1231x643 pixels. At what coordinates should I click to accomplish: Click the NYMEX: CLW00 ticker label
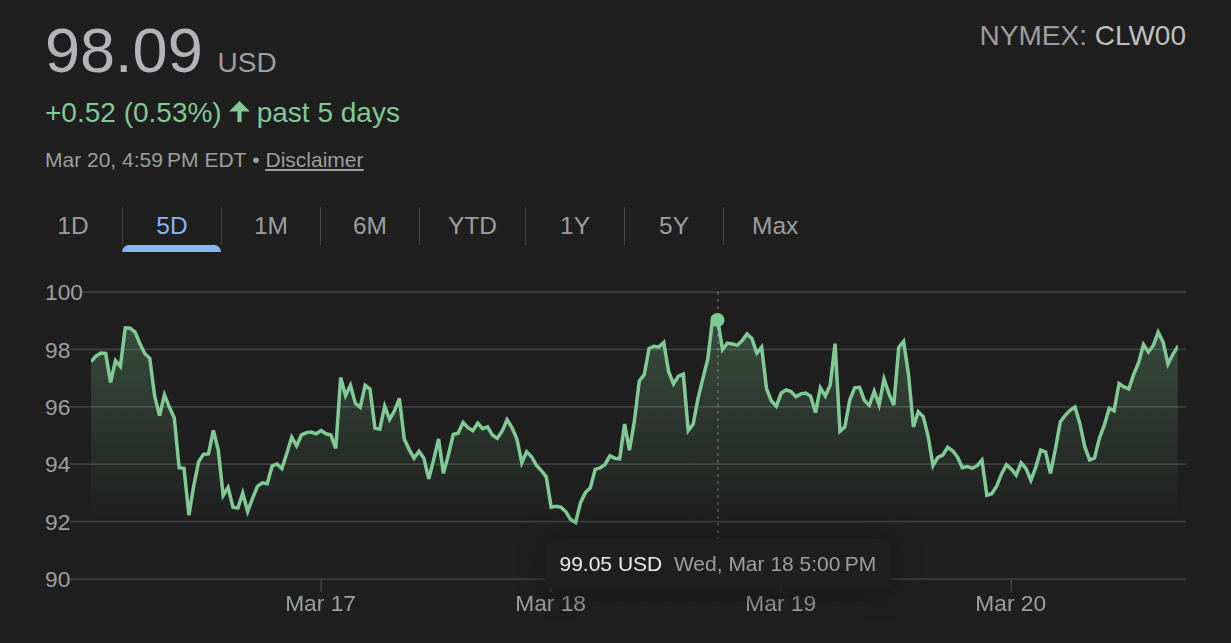[x=1082, y=36]
